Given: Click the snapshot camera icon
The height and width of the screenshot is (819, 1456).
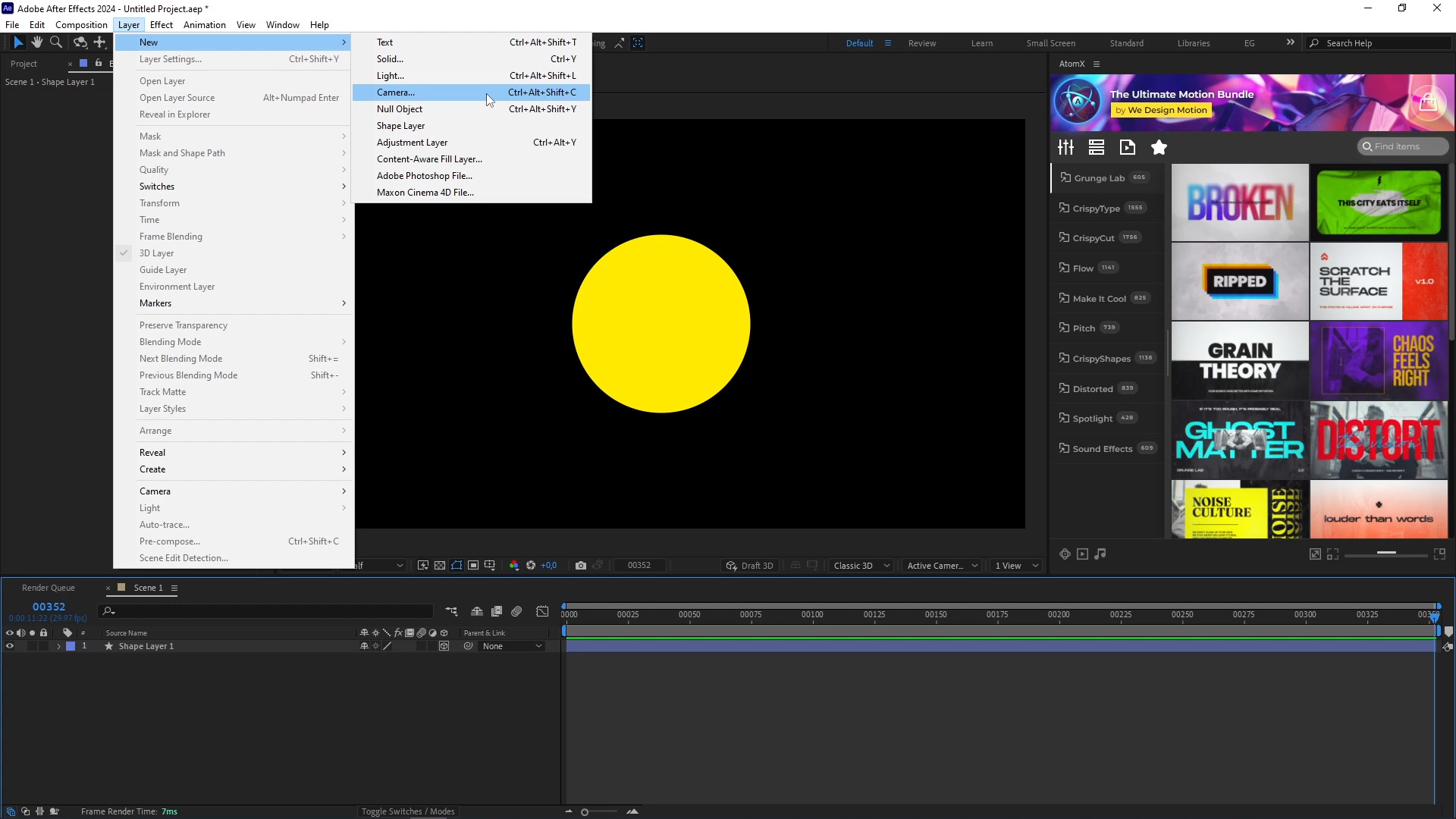Looking at the screenshot, I should [x=581, y=566].
